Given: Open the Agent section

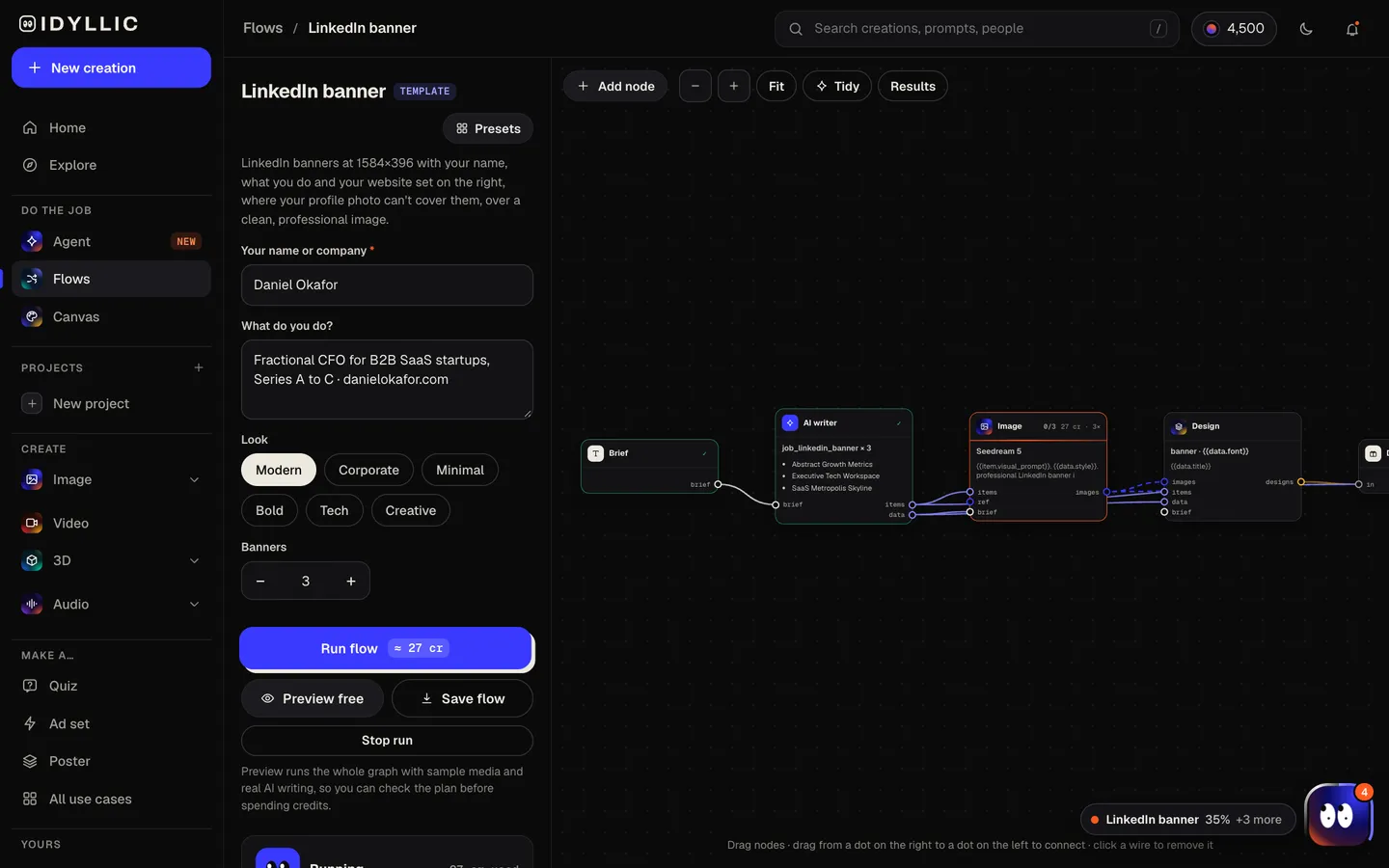Looking at the screenshot, I should click(111, 241).
